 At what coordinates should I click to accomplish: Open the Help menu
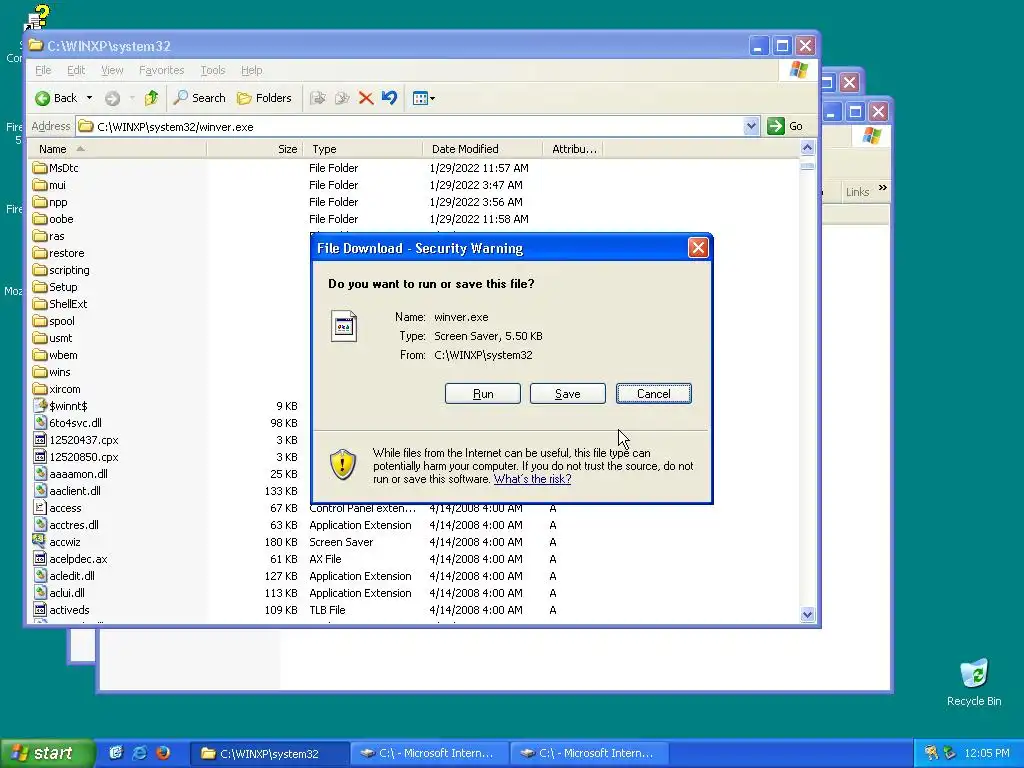click(251, 70)
